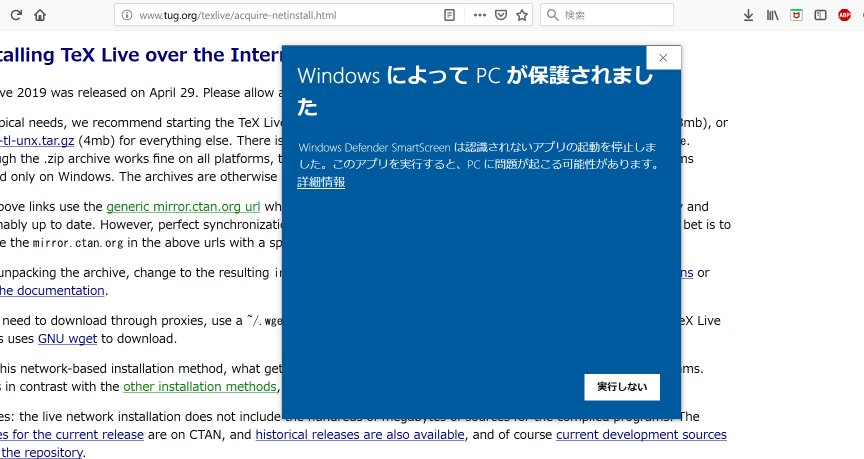Save page to Pocket

tap(501, 15)
